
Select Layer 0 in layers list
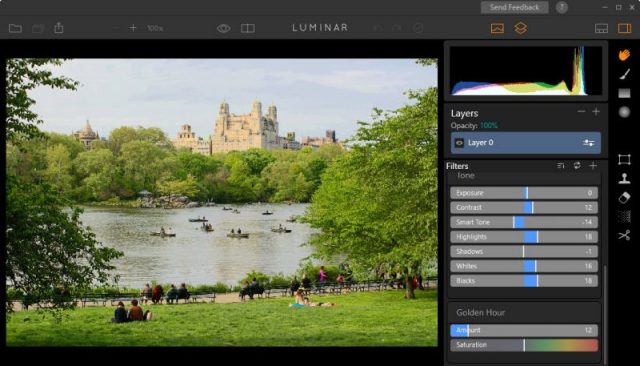coord(526,143)
